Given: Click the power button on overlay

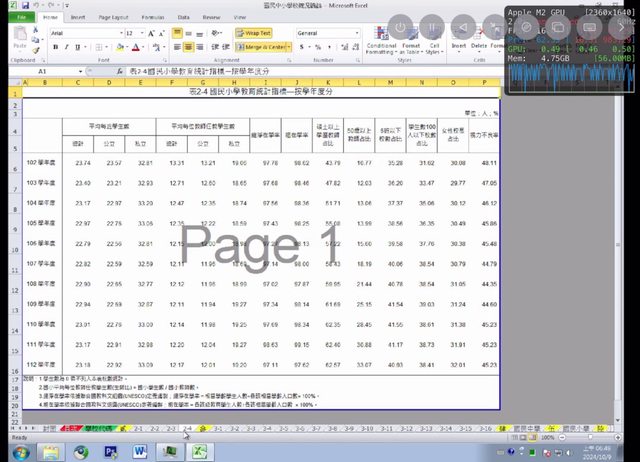Looking at the screenshot, I should [400, 27].
